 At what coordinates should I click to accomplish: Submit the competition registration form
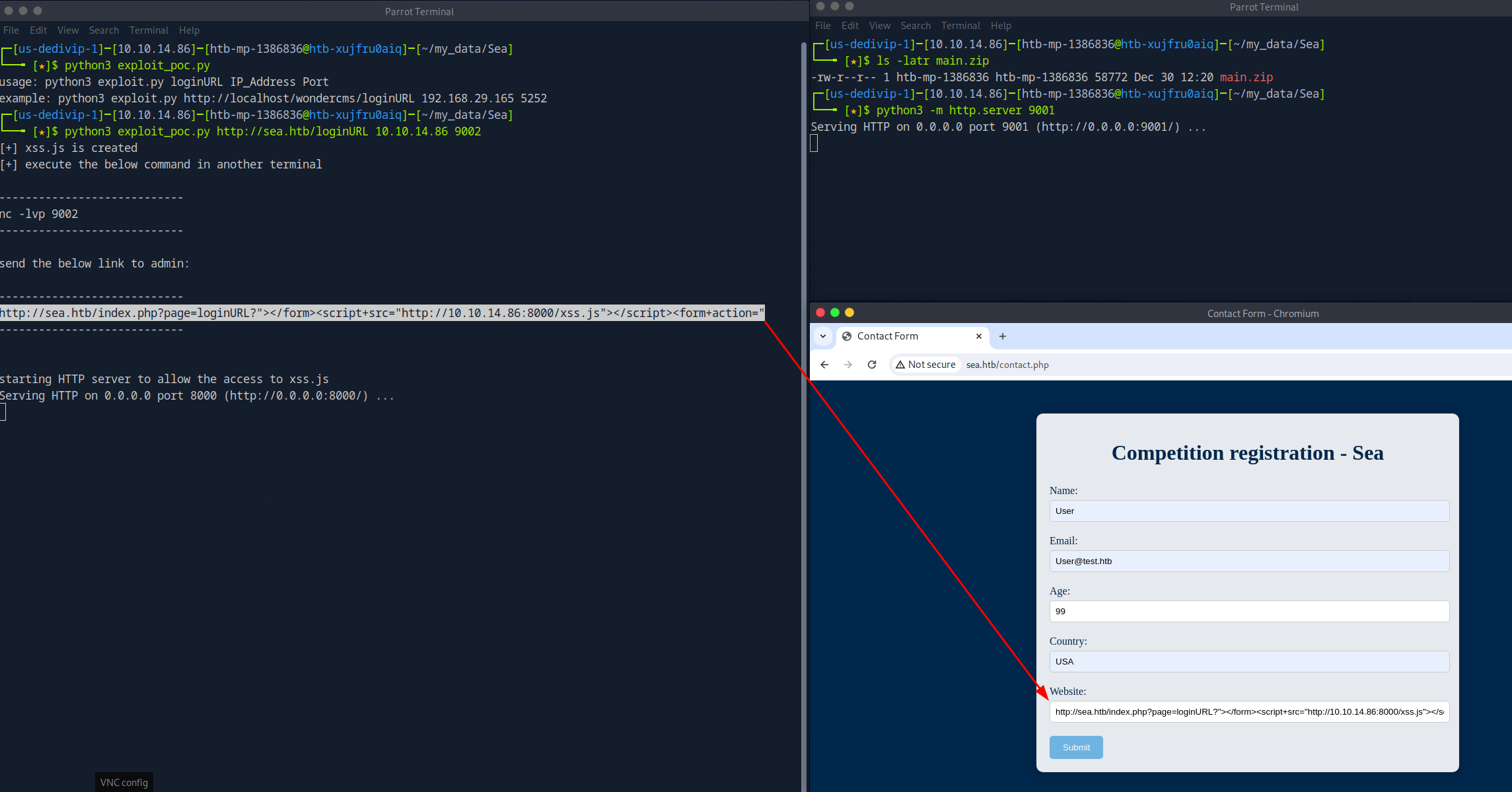pyautogui.click(x=1076, y=747)
